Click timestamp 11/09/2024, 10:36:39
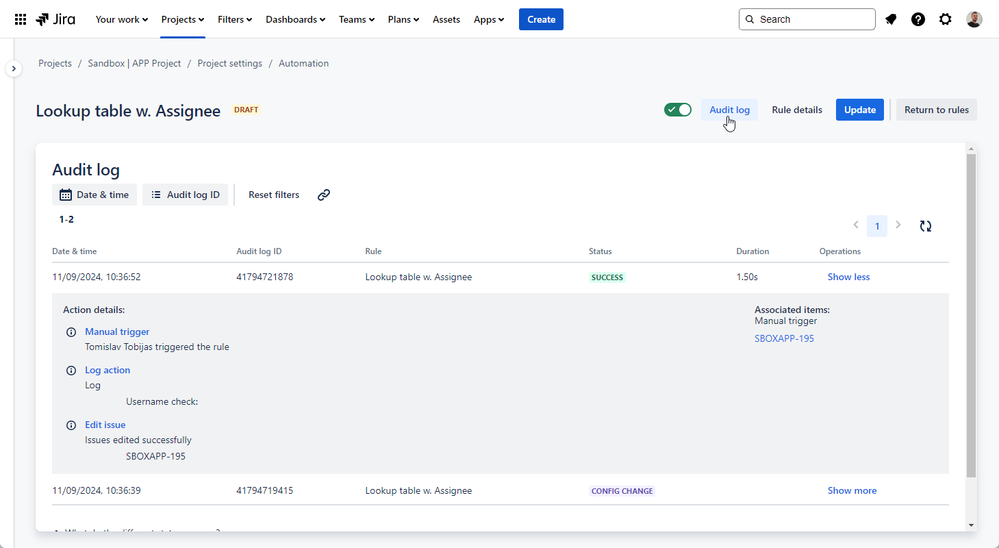Image resolution: width=999 pixels, height=548 pixels. (96, 491)
